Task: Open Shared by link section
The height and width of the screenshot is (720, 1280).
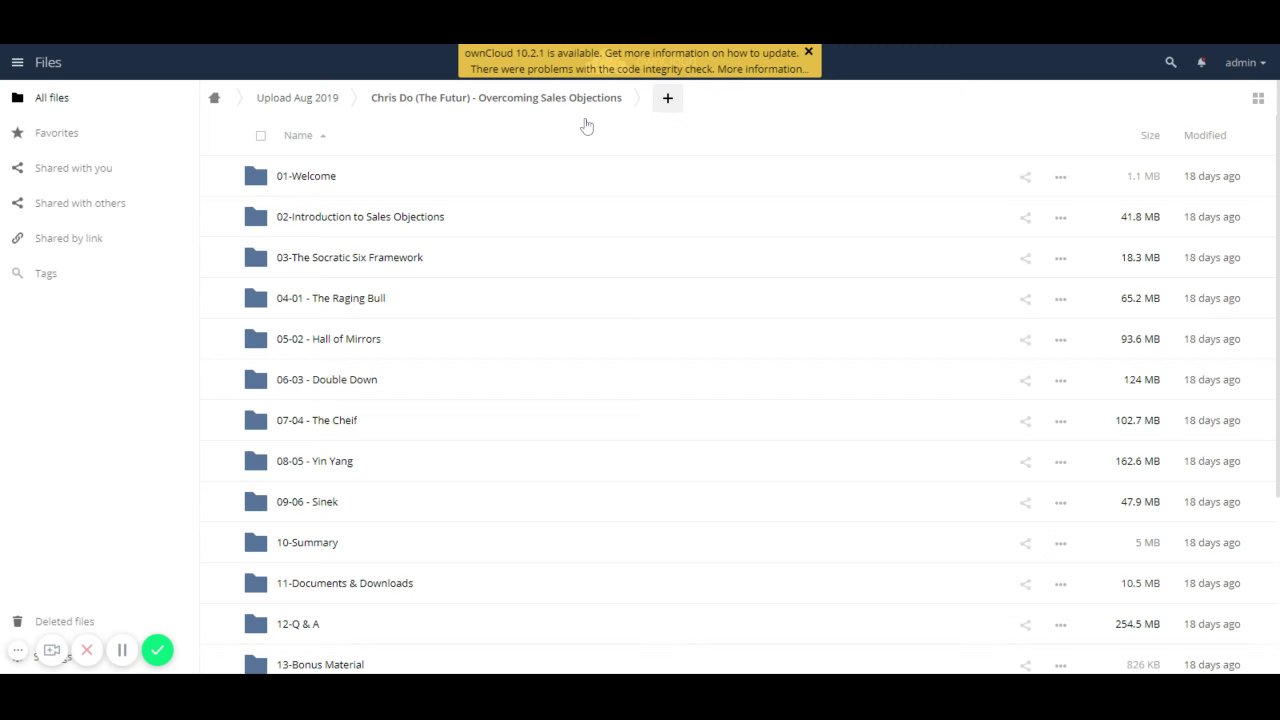Action: 68,238
